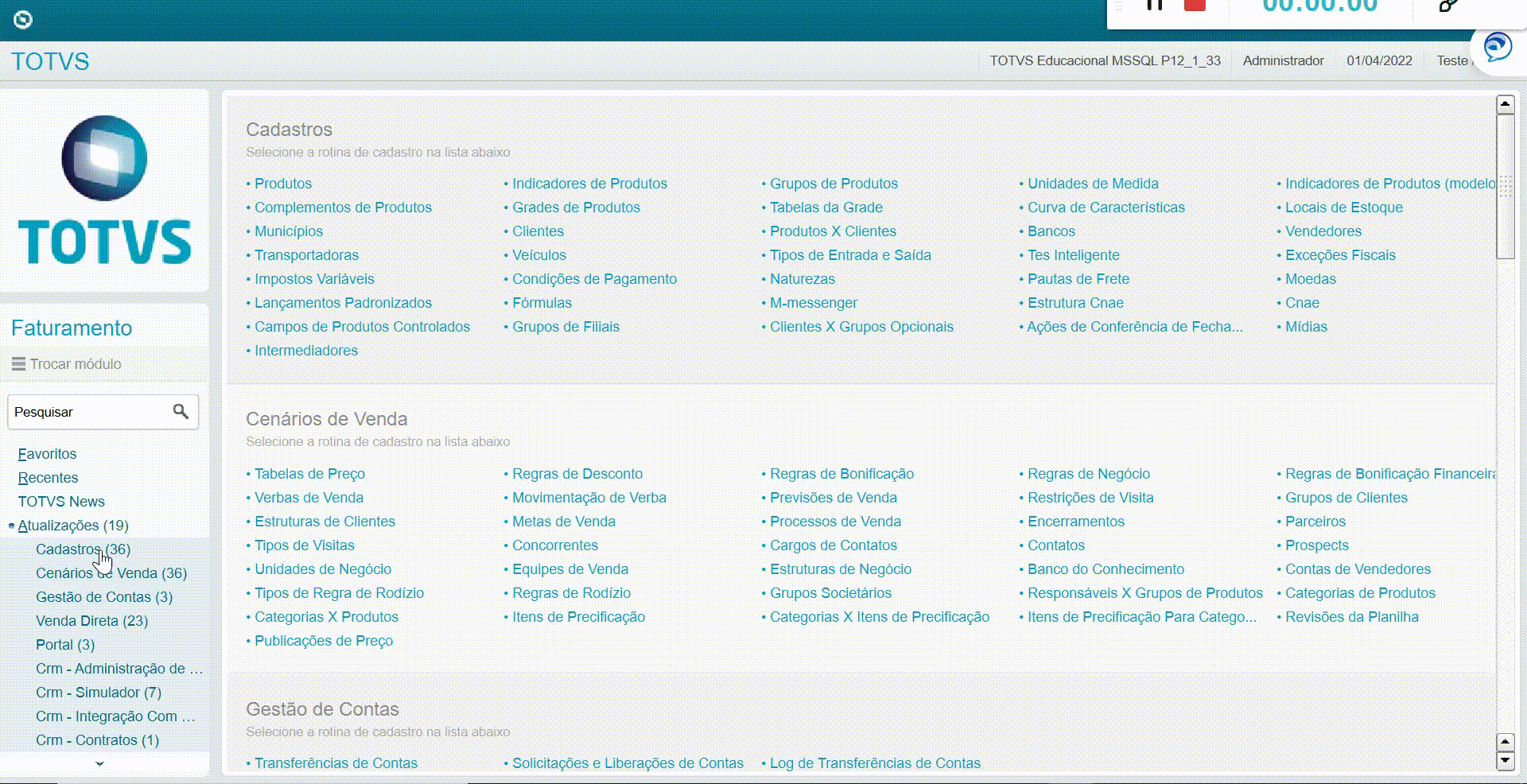The height and width of the screenshot is (784, 1527).
Task: Click the scroll-down arrow at bottom of scrollbar
Action: click(x=1505, y=760)
